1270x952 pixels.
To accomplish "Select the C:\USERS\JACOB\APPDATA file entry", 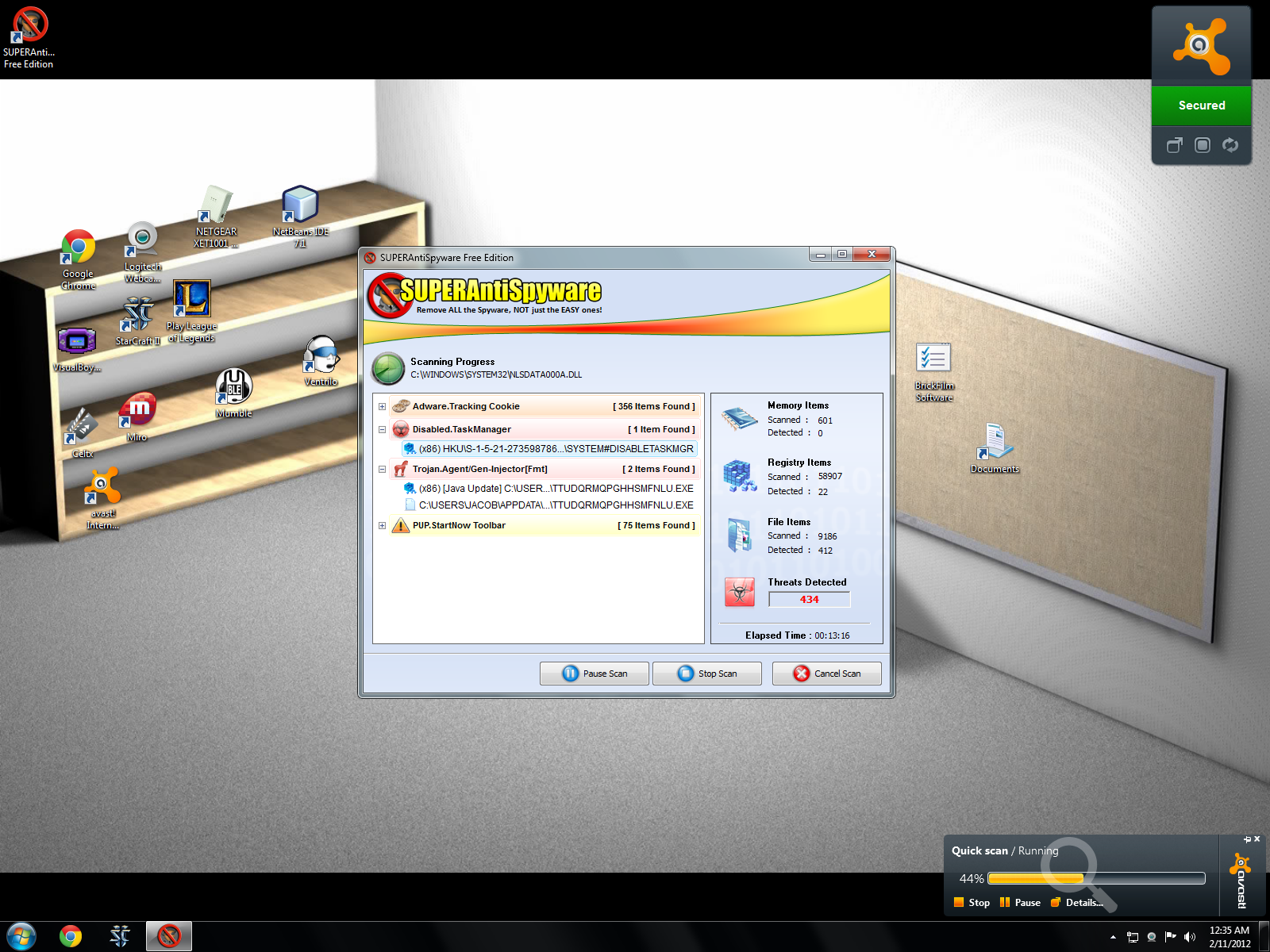I will [x=549, y=505].
